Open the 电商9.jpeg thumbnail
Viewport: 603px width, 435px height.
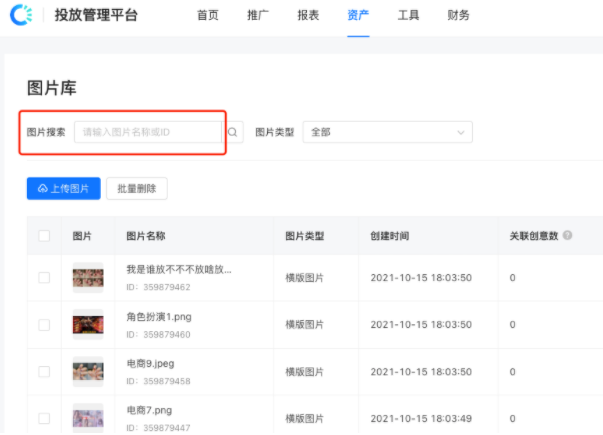click(88, 372)
